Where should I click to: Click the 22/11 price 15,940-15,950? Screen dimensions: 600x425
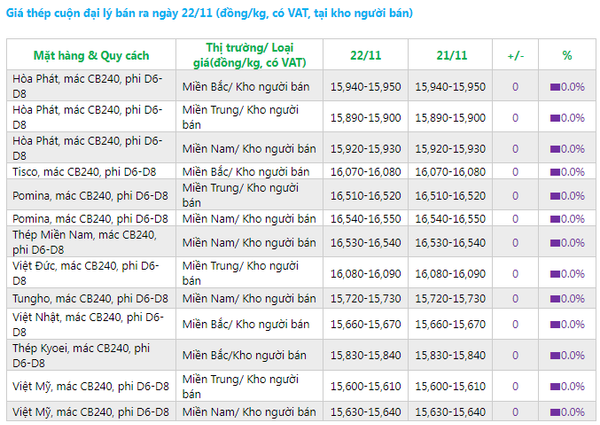click(366, 86)
